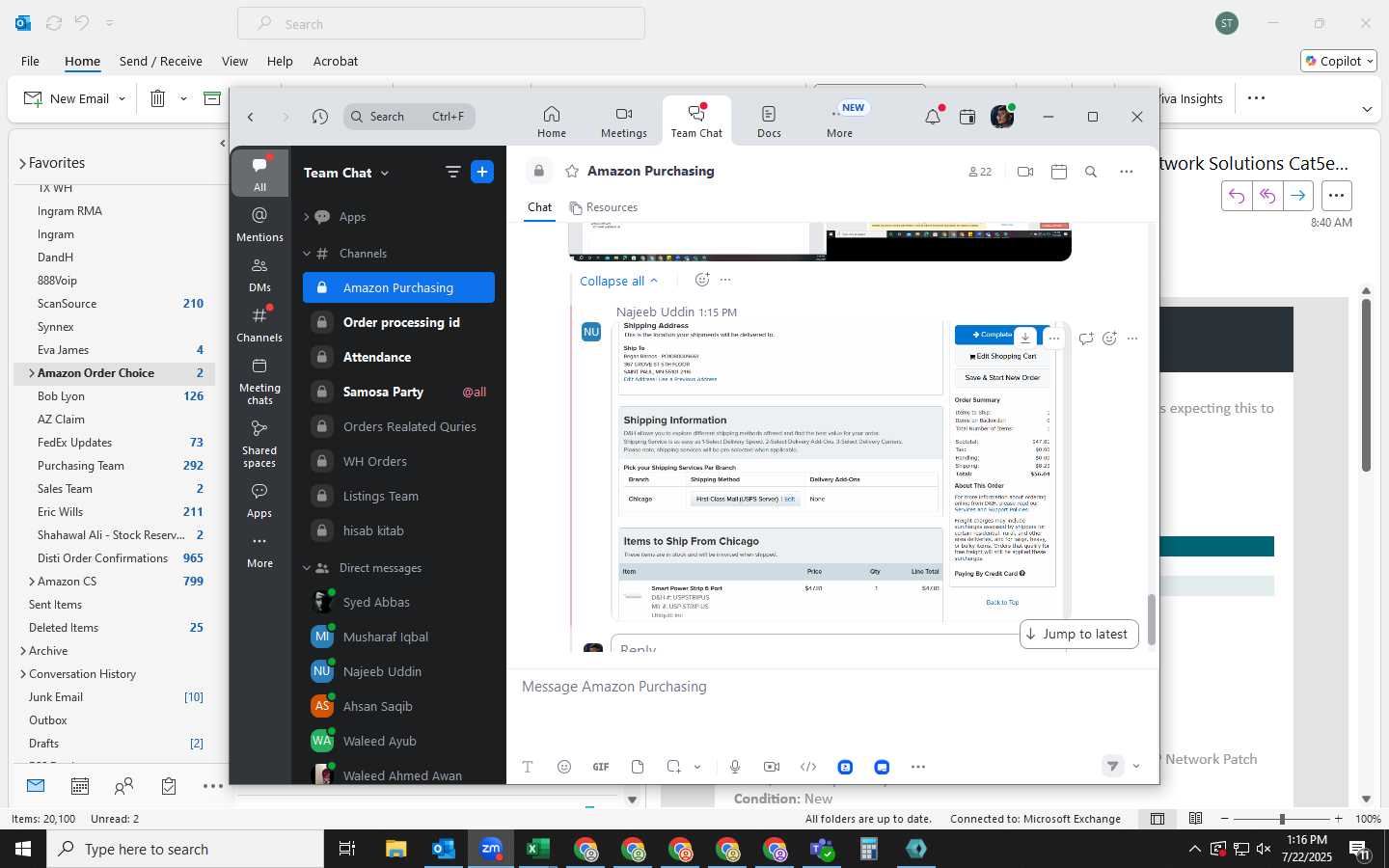Reply in thread to Najeeb's message
Viewport: 1389px width, 868px height.
click(1086, 339)
